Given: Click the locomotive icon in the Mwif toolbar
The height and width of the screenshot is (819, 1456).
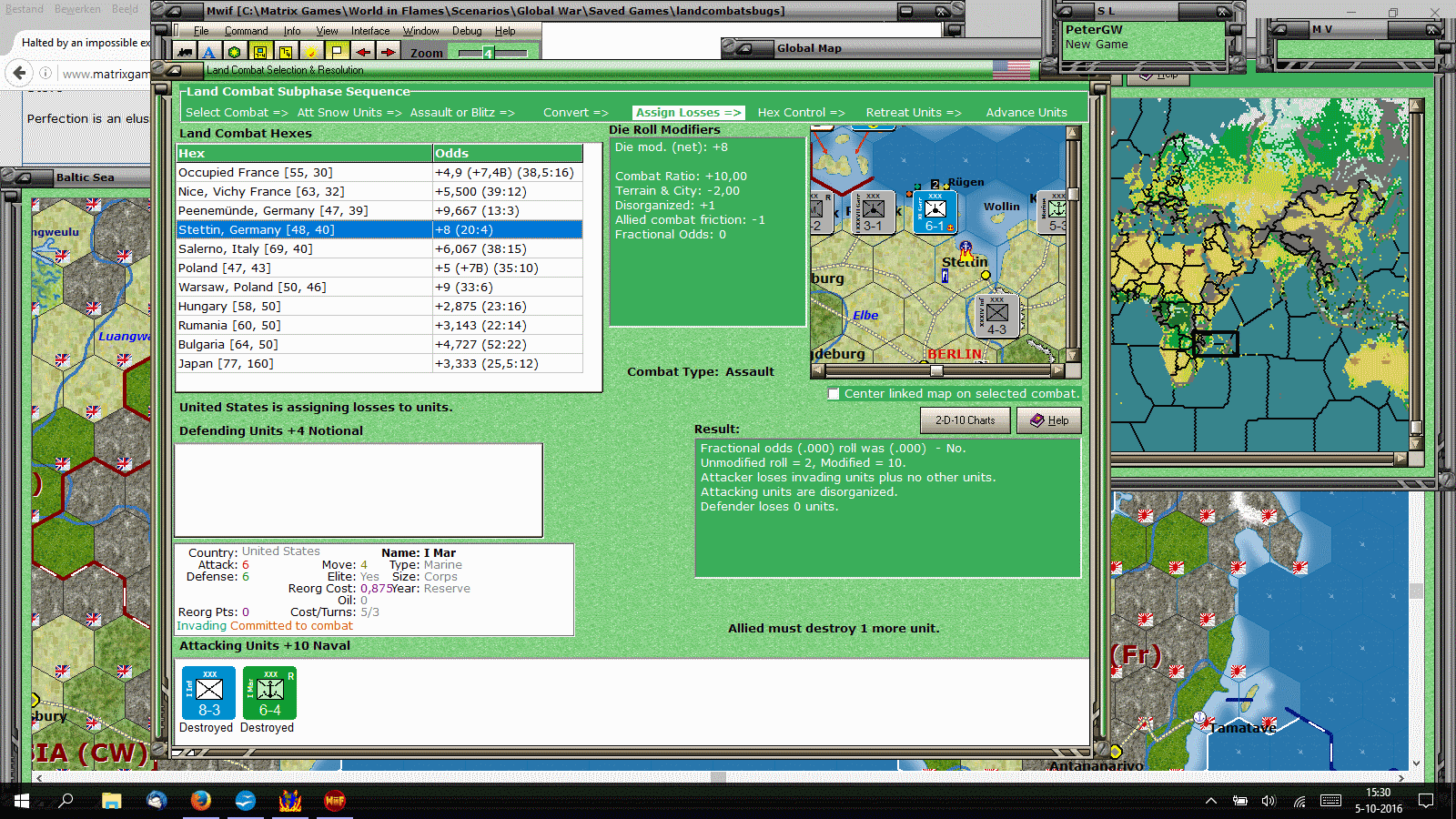Looking at the screenshot, I should [x=185, y=52].
